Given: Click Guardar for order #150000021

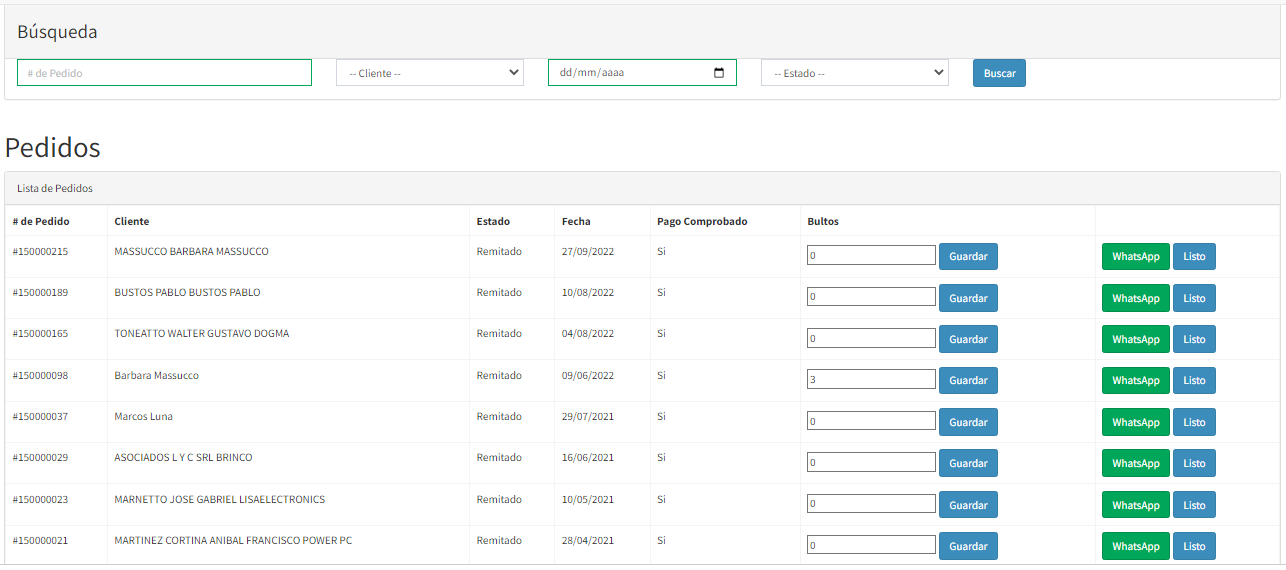Looking at the screenshot, I should click(x=967, y=546).
